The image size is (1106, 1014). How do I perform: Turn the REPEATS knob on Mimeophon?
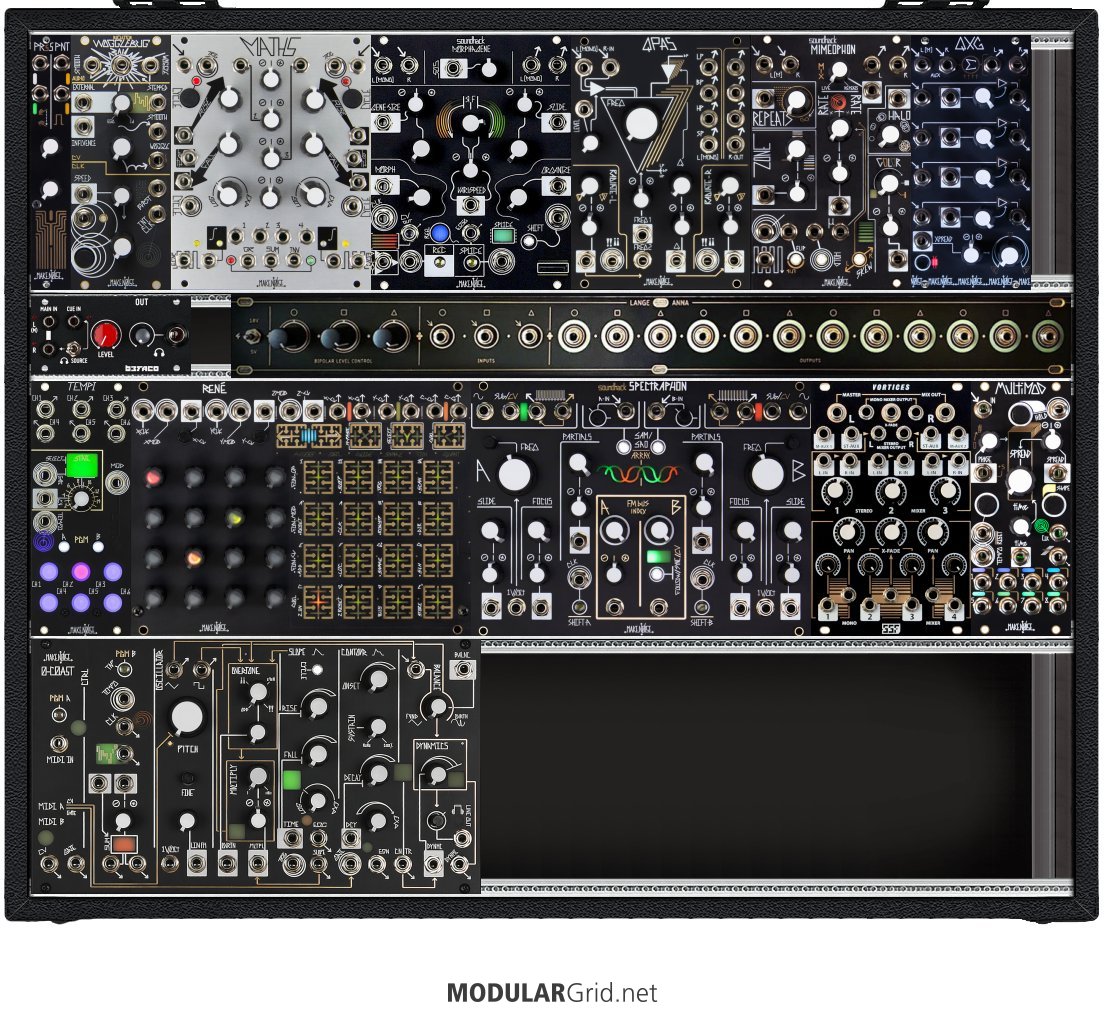click(x=796, y=99)
